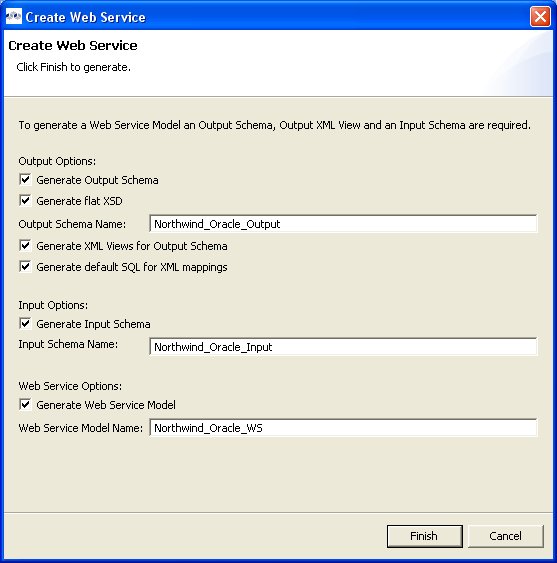Click the Output Schema Name field
This screenshot has height=563, width=557.
343,224
